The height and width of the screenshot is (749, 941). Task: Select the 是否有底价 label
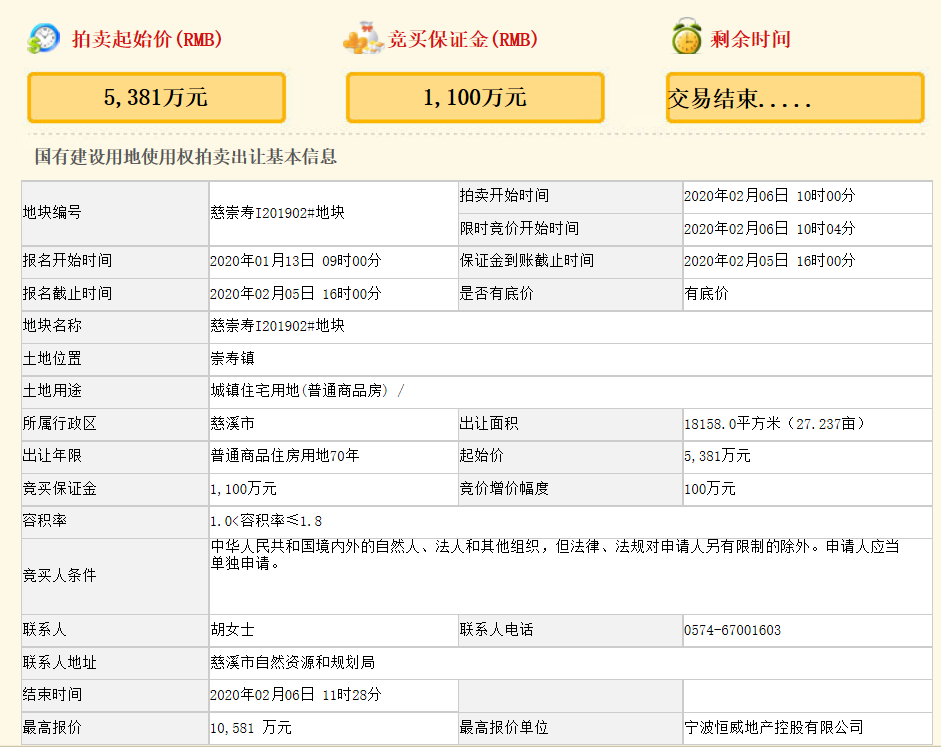pos(496,293)
